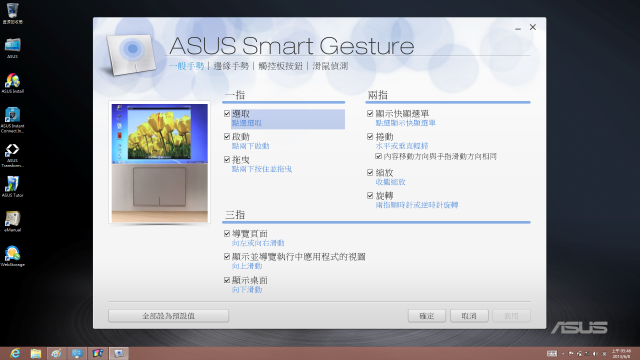Click the 向左或向右滑動 description link
This screenshot has width=640, height=360.
click(258, 243)
